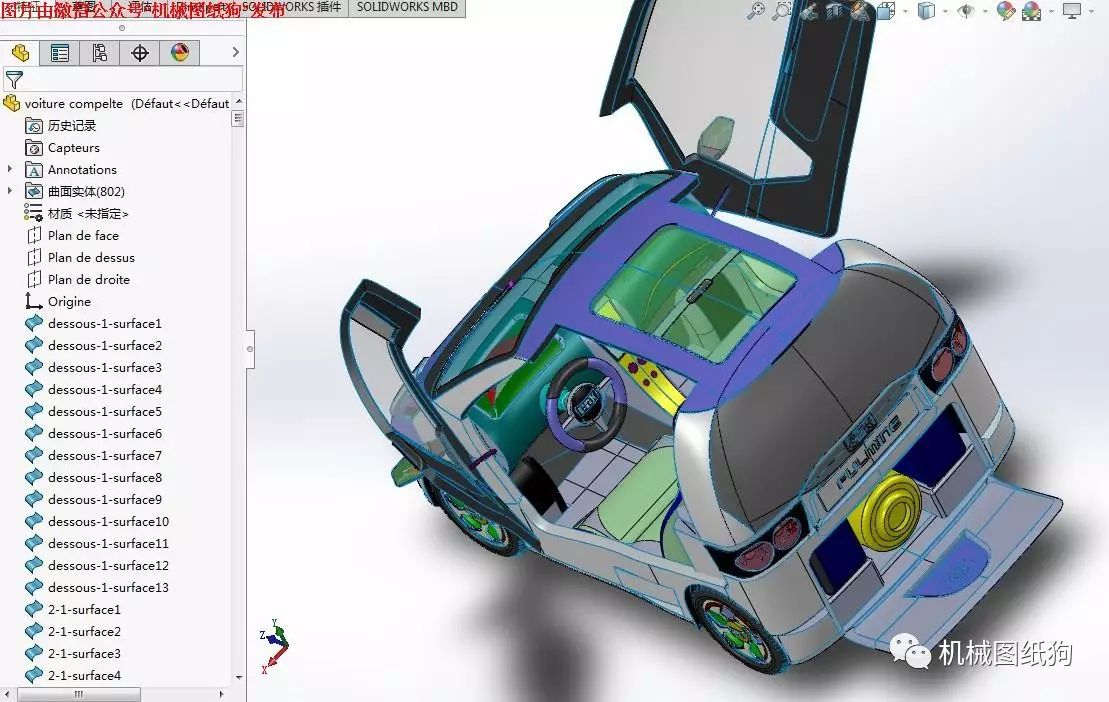Select the 曲面实体(802) surface bodies folder

pyautogui.click(x=75, y=192)
